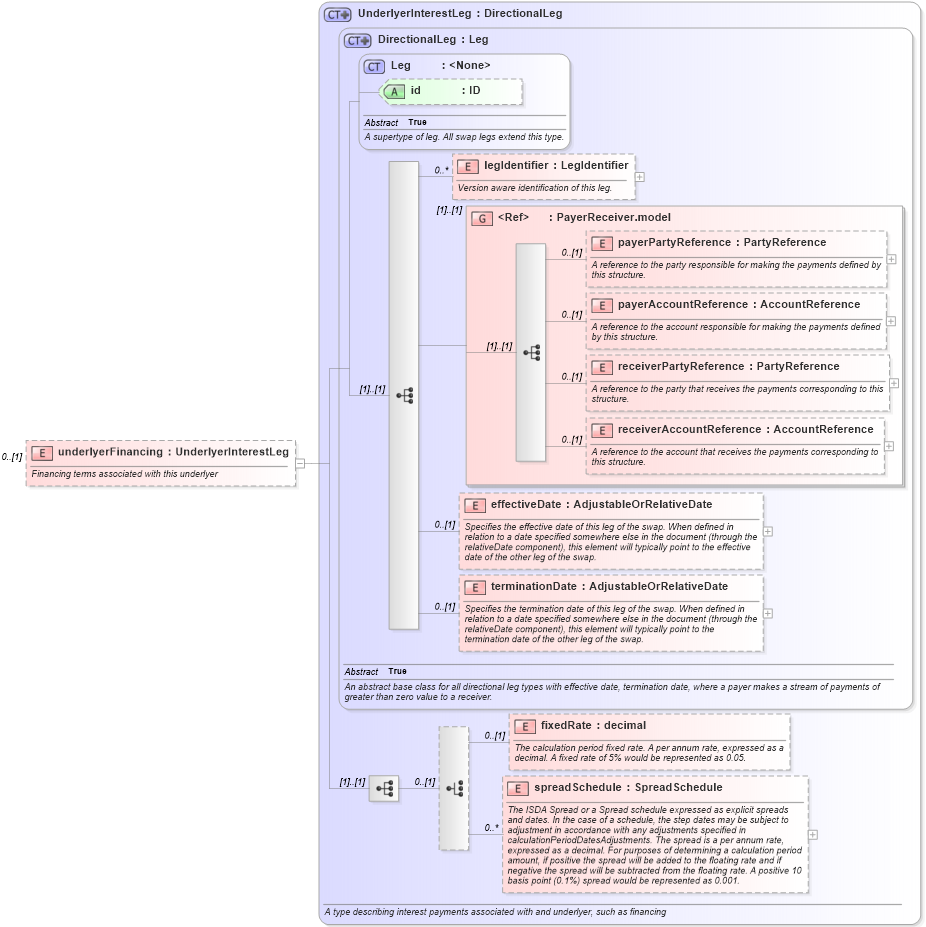Click the receiverPartyReference : PartyReference label
The height and width of the screenshot is (927, 926).
[x=729, y=367]
